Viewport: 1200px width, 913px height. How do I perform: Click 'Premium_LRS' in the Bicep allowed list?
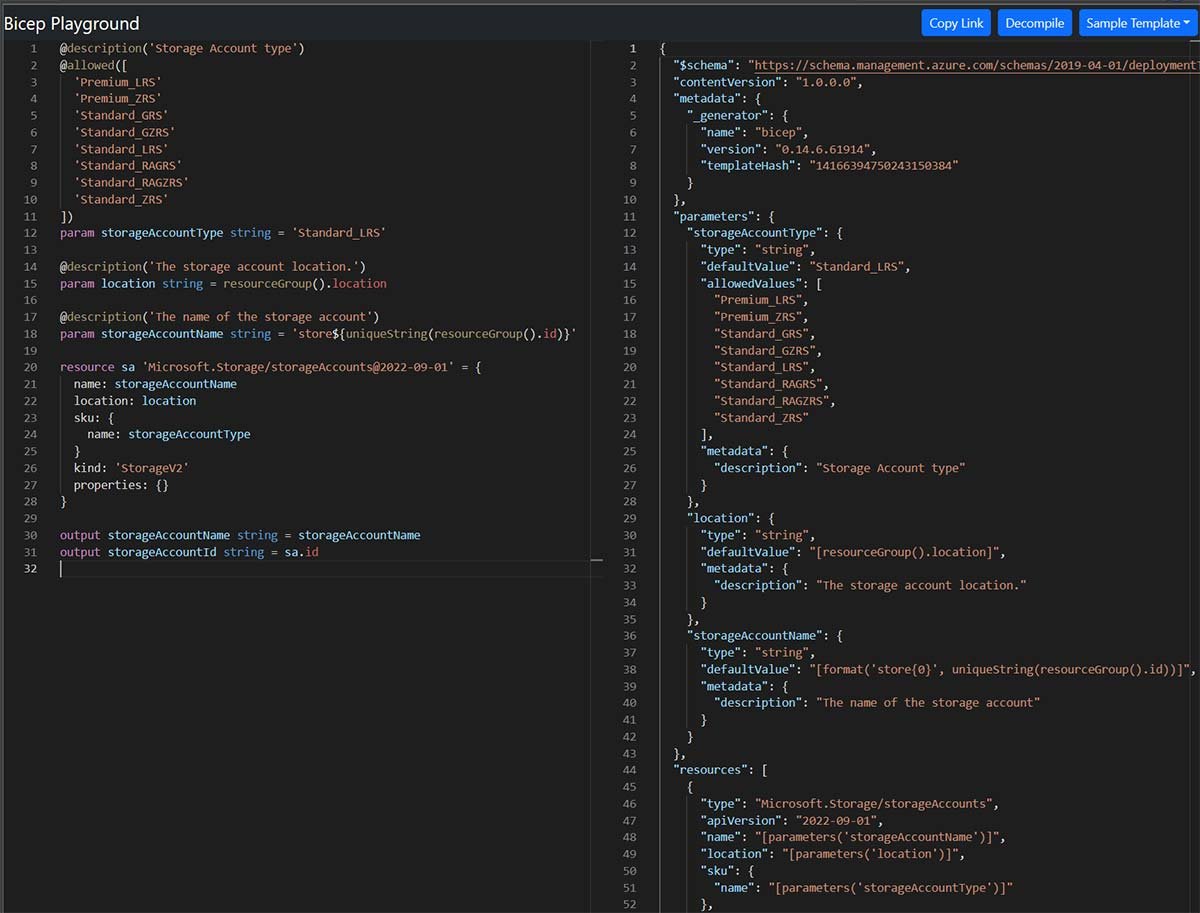click(117, 82)
